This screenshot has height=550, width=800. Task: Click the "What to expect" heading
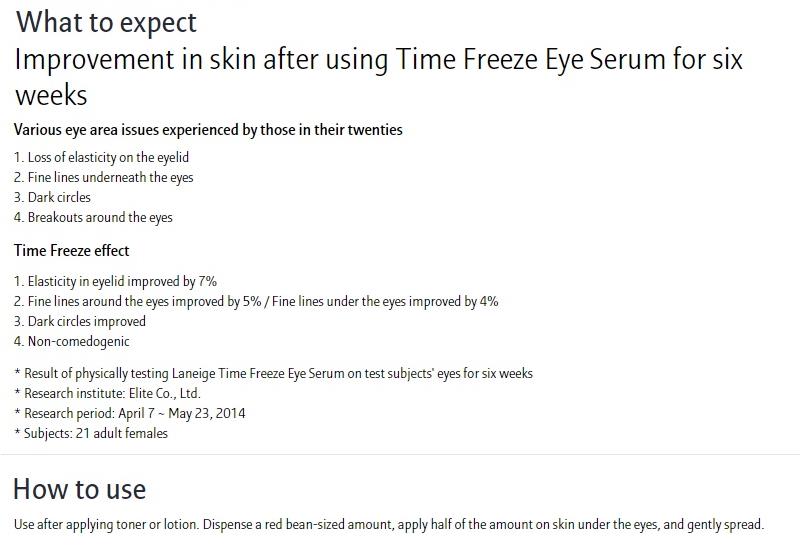tap(106, 22)
